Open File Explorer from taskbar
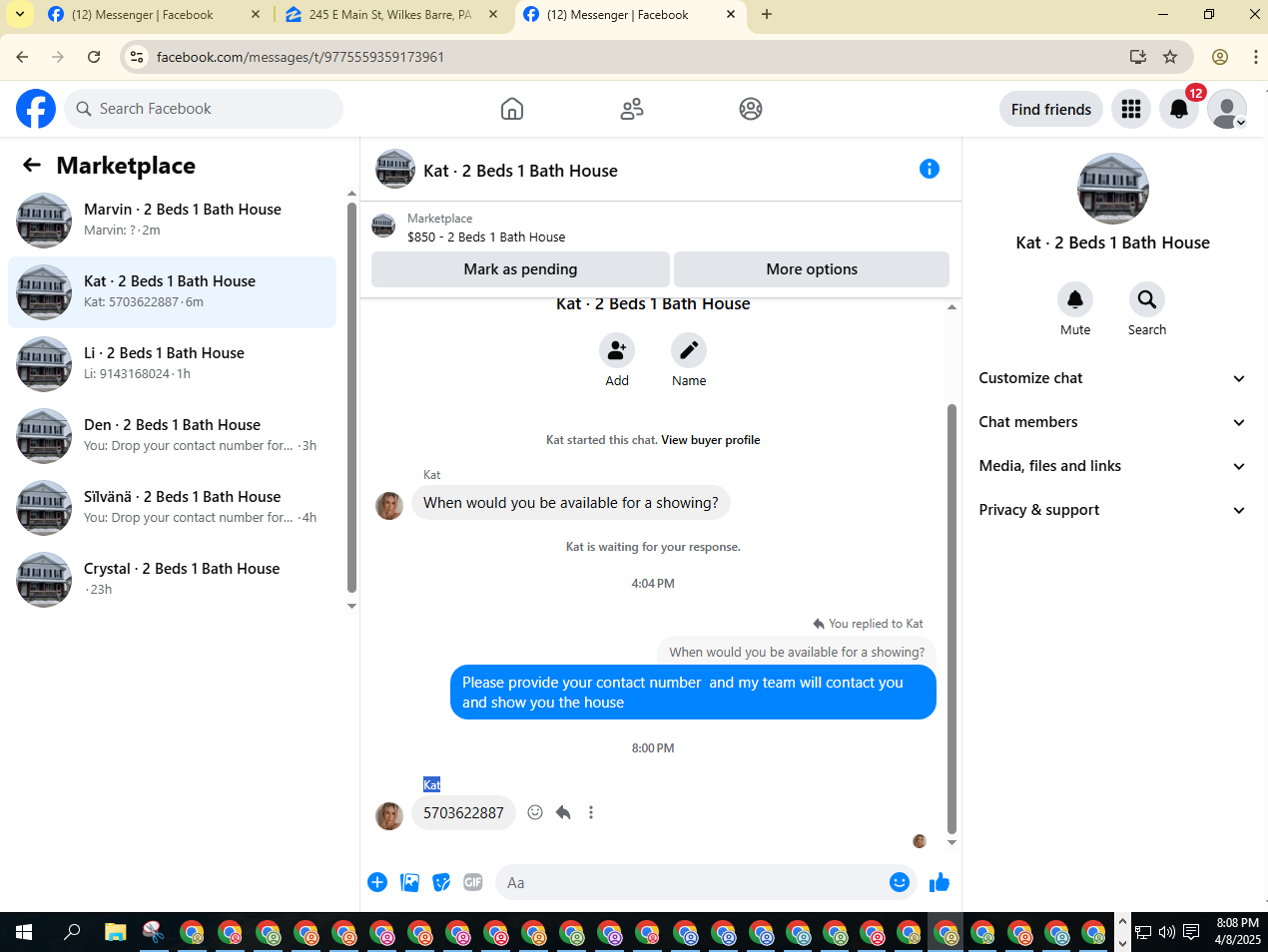The height and width of the screenshot is (952, 1268). [116, 932]
